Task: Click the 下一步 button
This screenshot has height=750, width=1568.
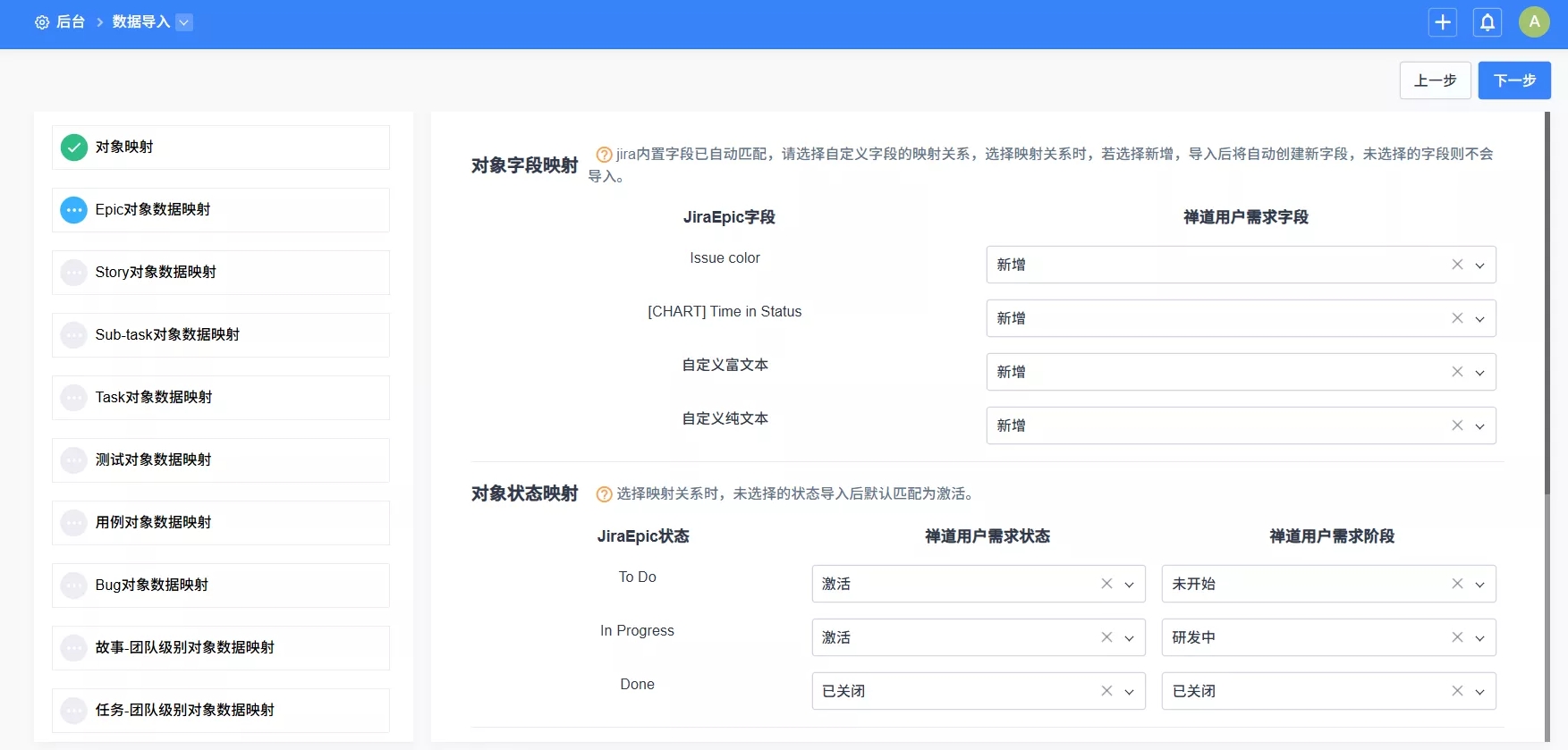Action: tap(1513, 80)
